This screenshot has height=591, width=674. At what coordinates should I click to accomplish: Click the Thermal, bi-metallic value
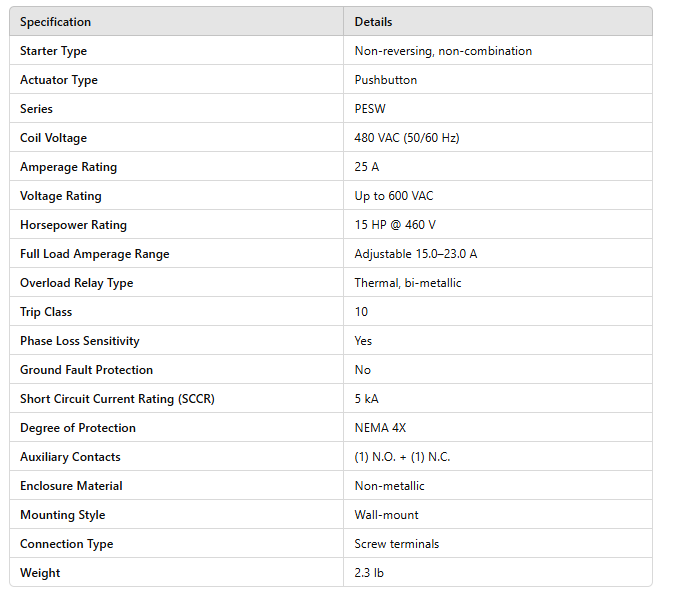408,283
